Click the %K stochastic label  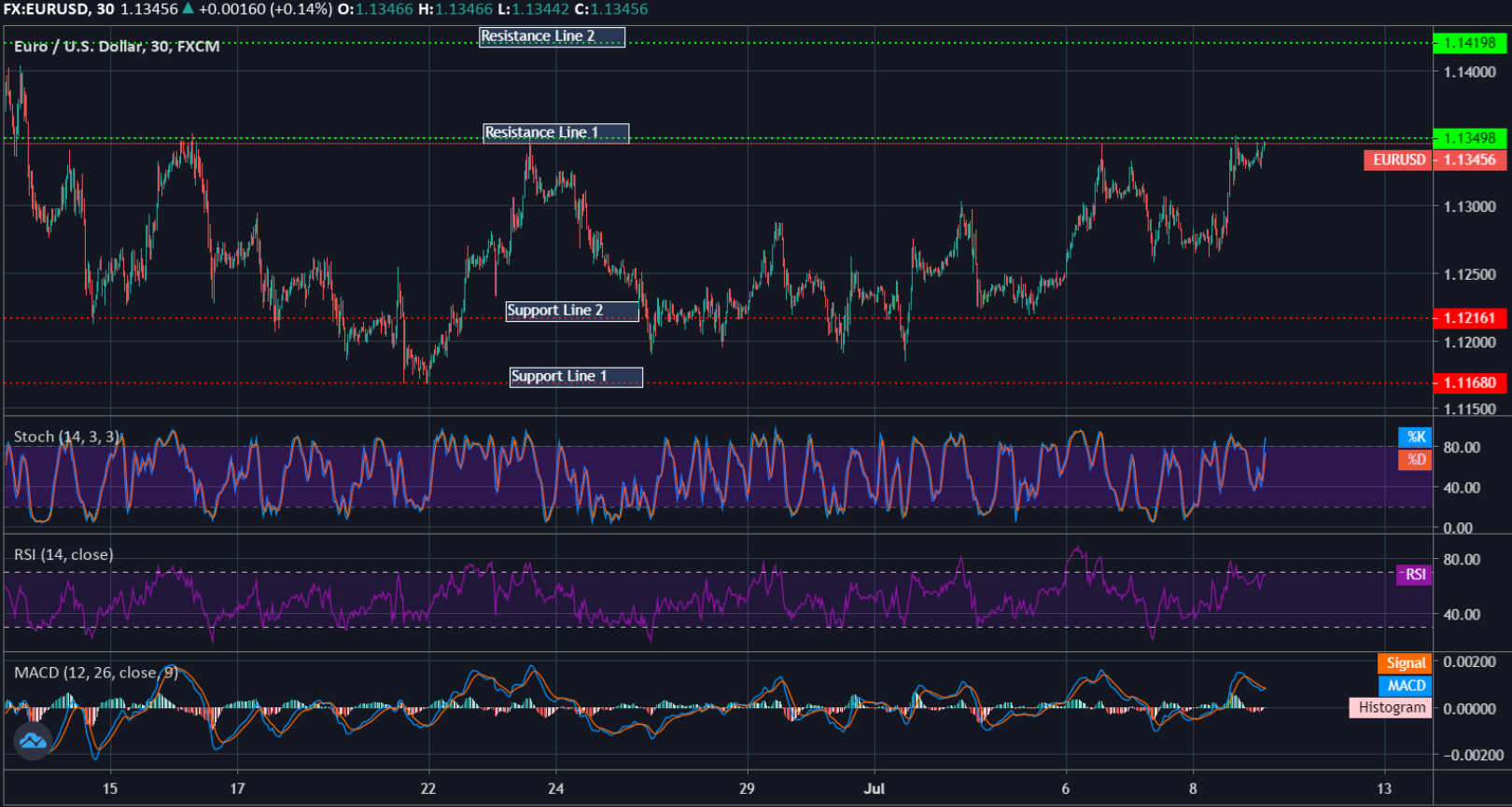pos(1415,437)
